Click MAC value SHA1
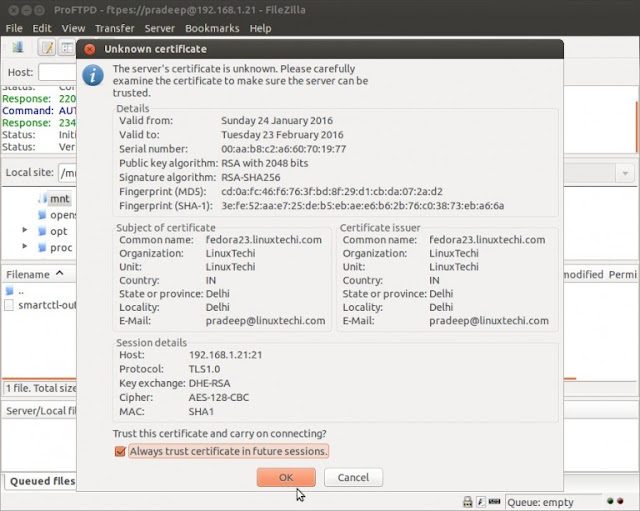Image resolution: width=640 pixels, height=511 pixels. (x=201, y=411)
